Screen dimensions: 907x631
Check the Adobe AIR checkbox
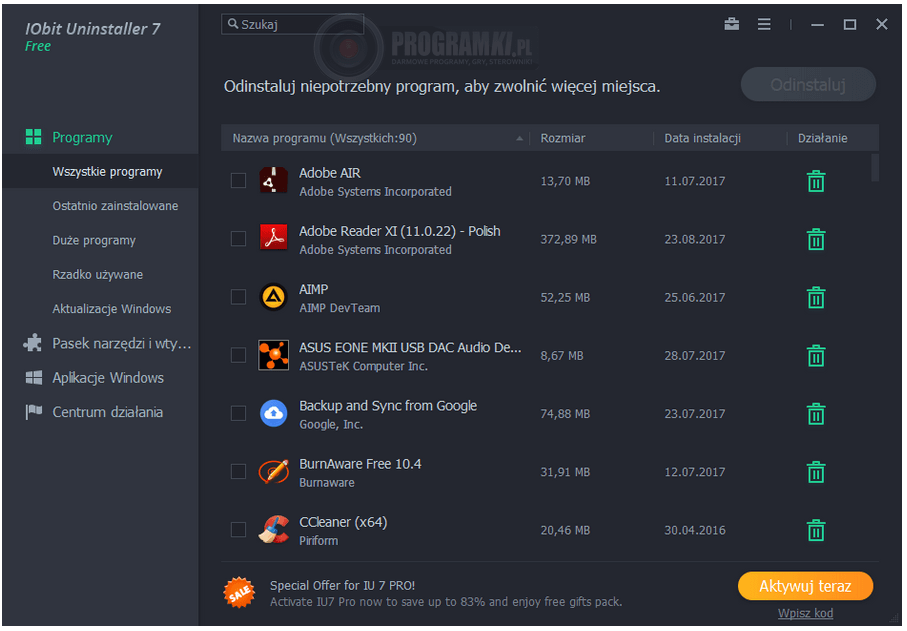point(238,180)
